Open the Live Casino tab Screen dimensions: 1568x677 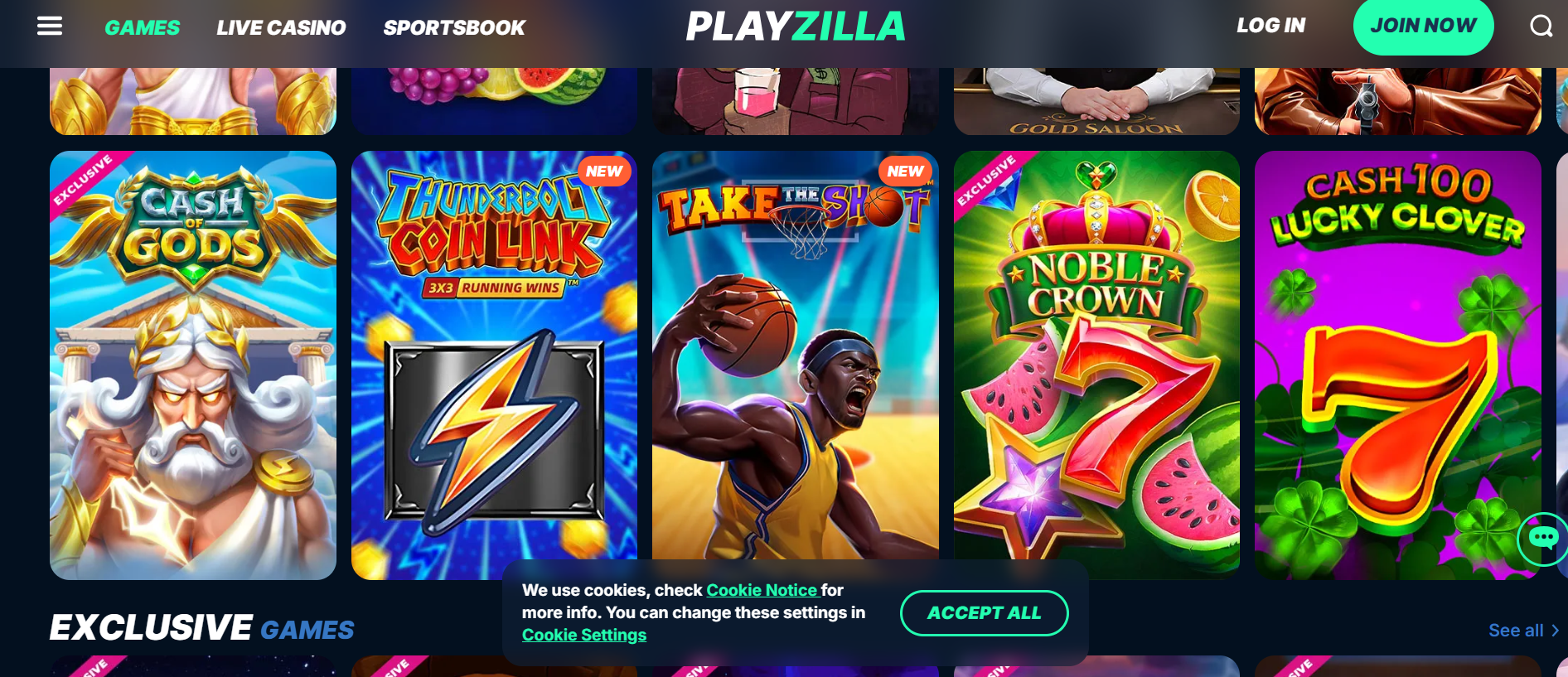point(281,27)
